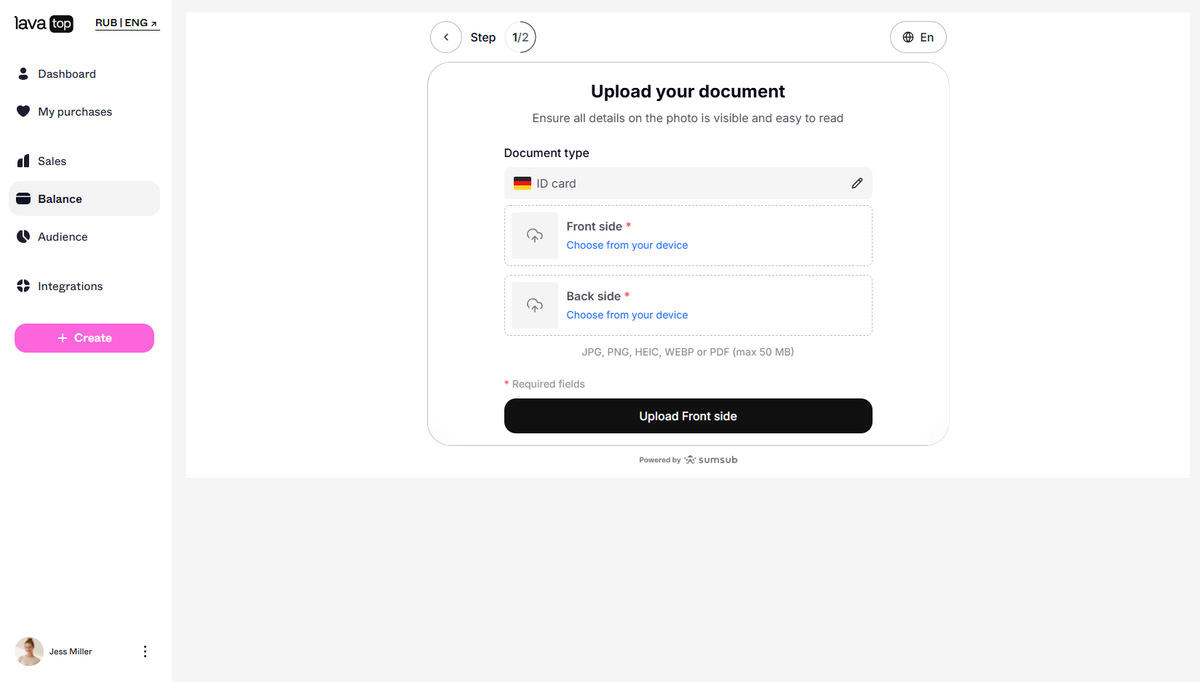
Task: Choose Back side file from your device
Action: [627, 315]
